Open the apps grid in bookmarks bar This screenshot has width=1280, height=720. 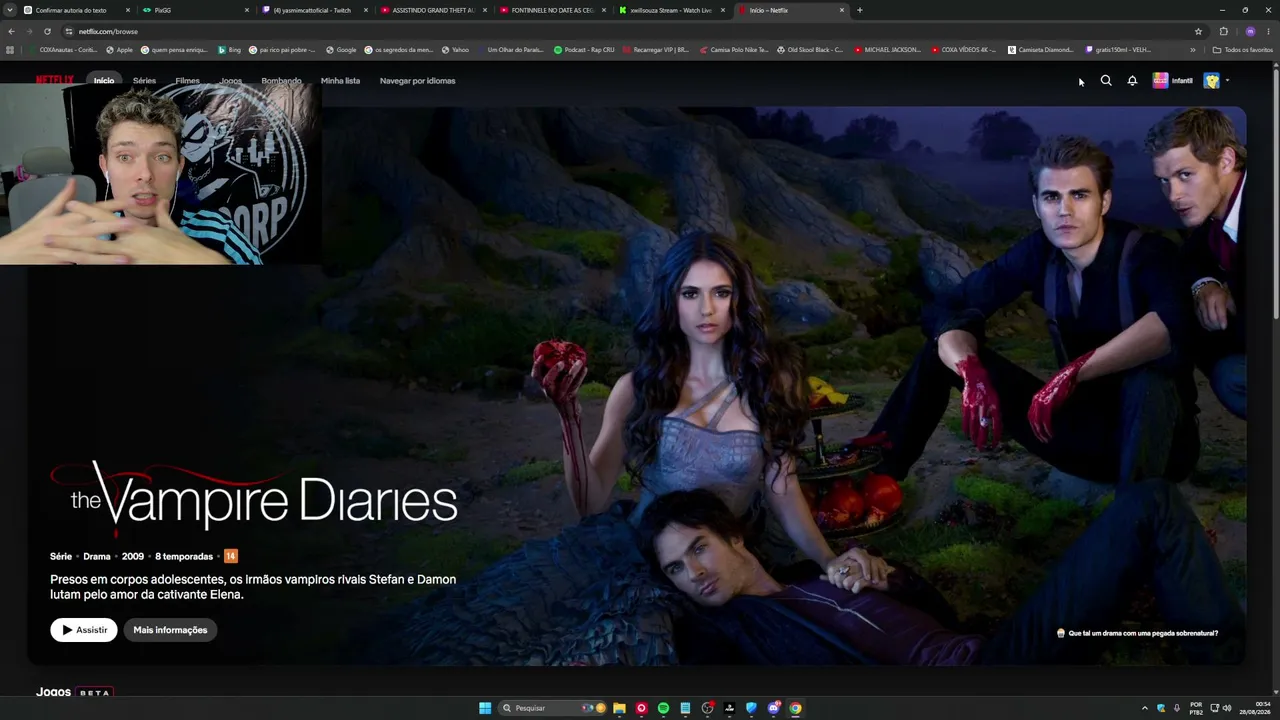click(10, 50)
